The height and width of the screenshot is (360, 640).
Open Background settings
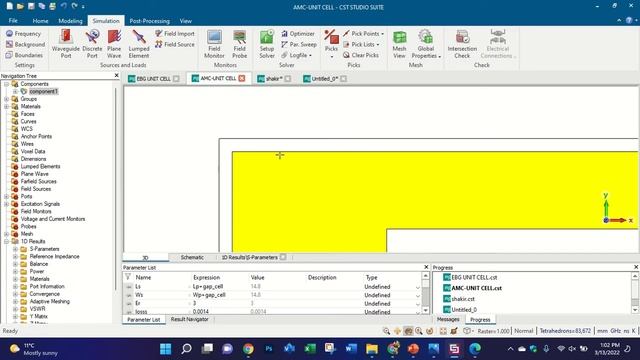[x=25, y=44]
